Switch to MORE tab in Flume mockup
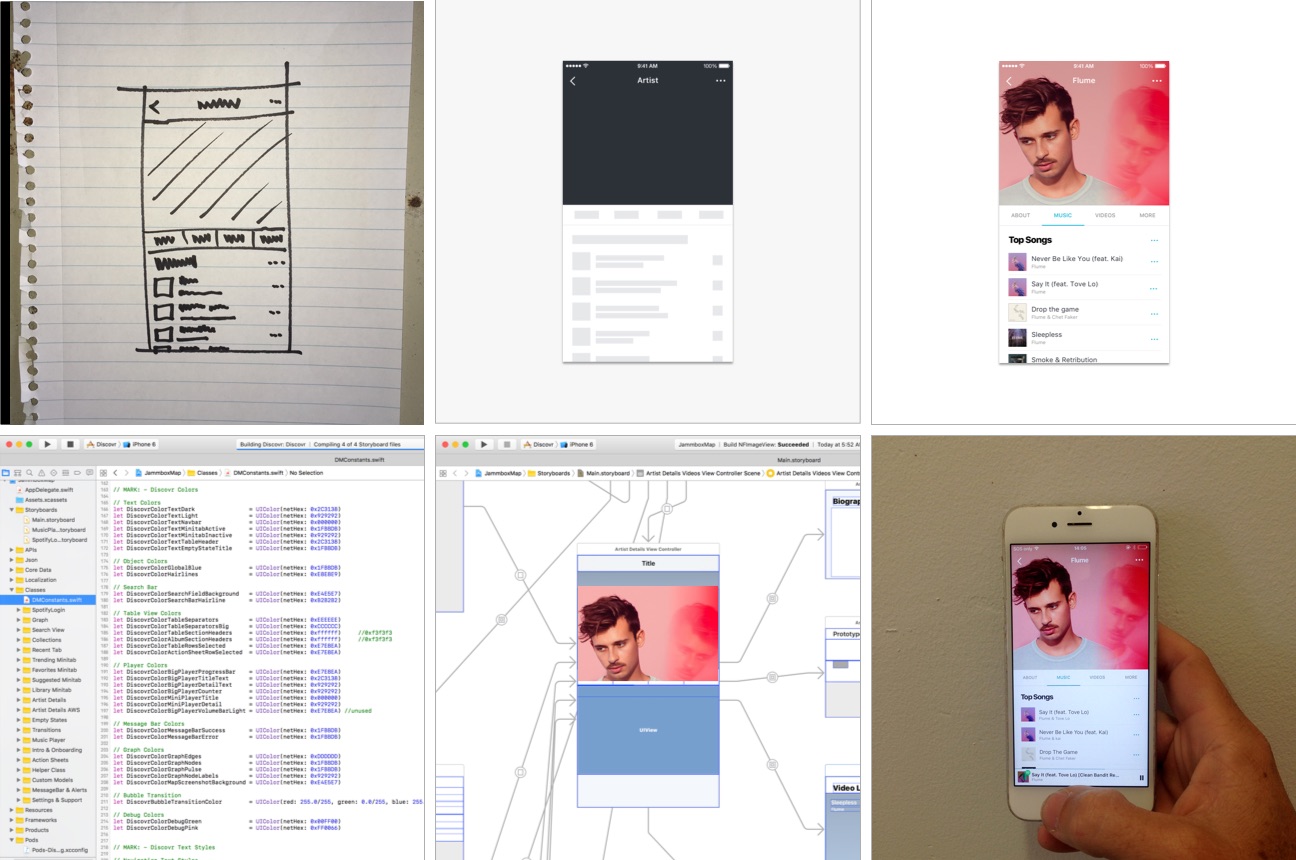This screenshot has width=1296, height=860. 1147,215
